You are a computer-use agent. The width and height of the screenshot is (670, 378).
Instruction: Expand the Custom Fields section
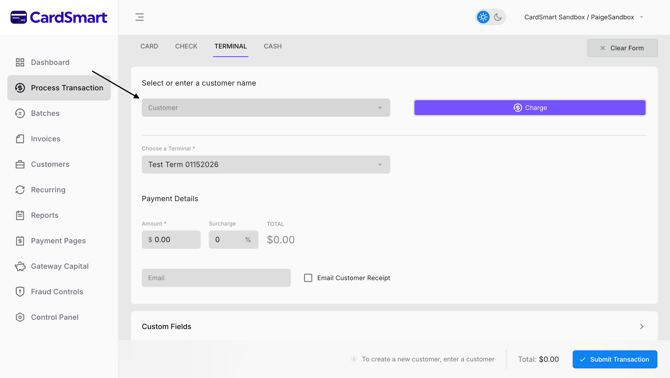[x=394, y=326]
